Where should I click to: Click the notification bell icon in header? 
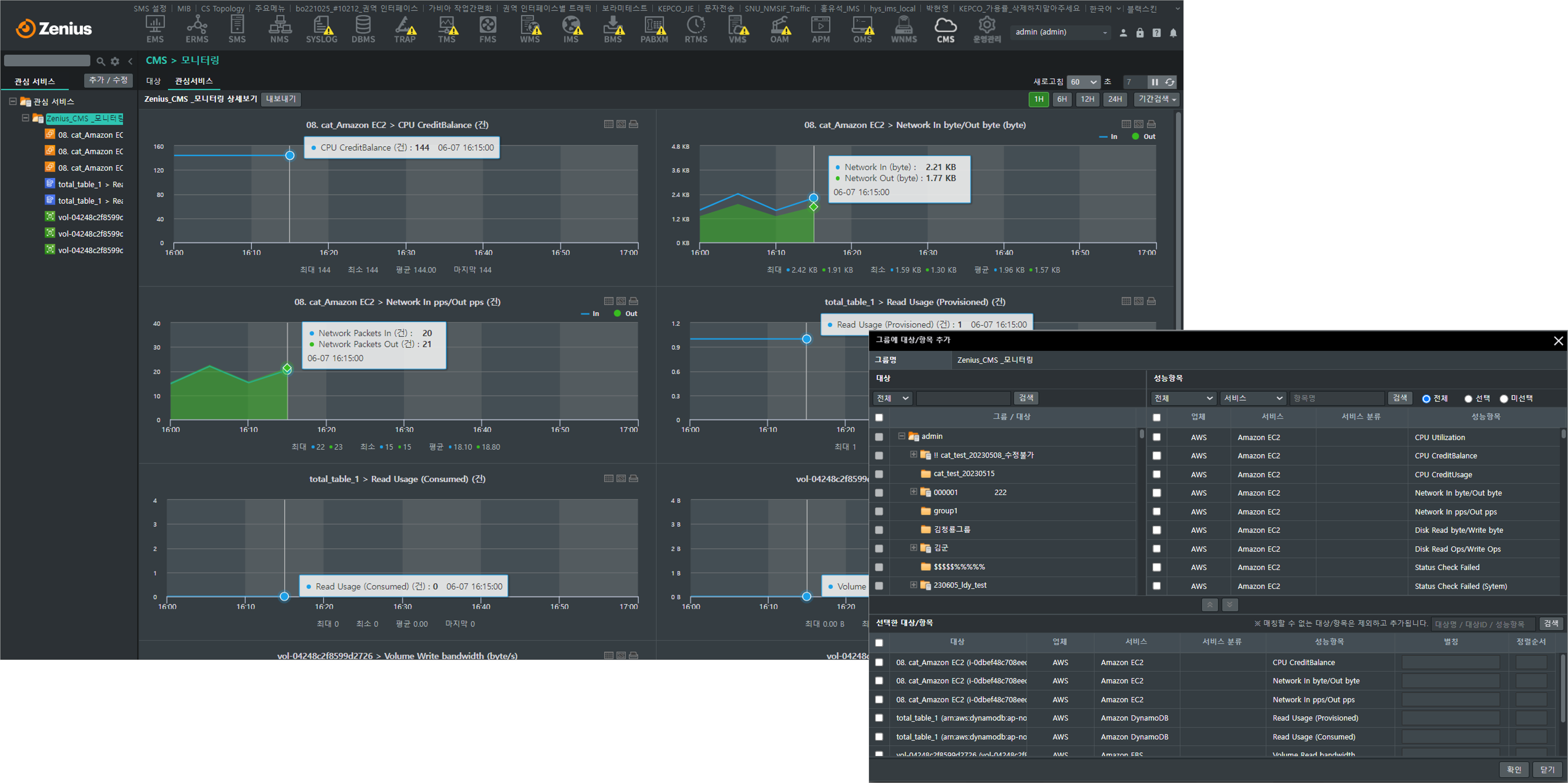tap(1173, 33)
